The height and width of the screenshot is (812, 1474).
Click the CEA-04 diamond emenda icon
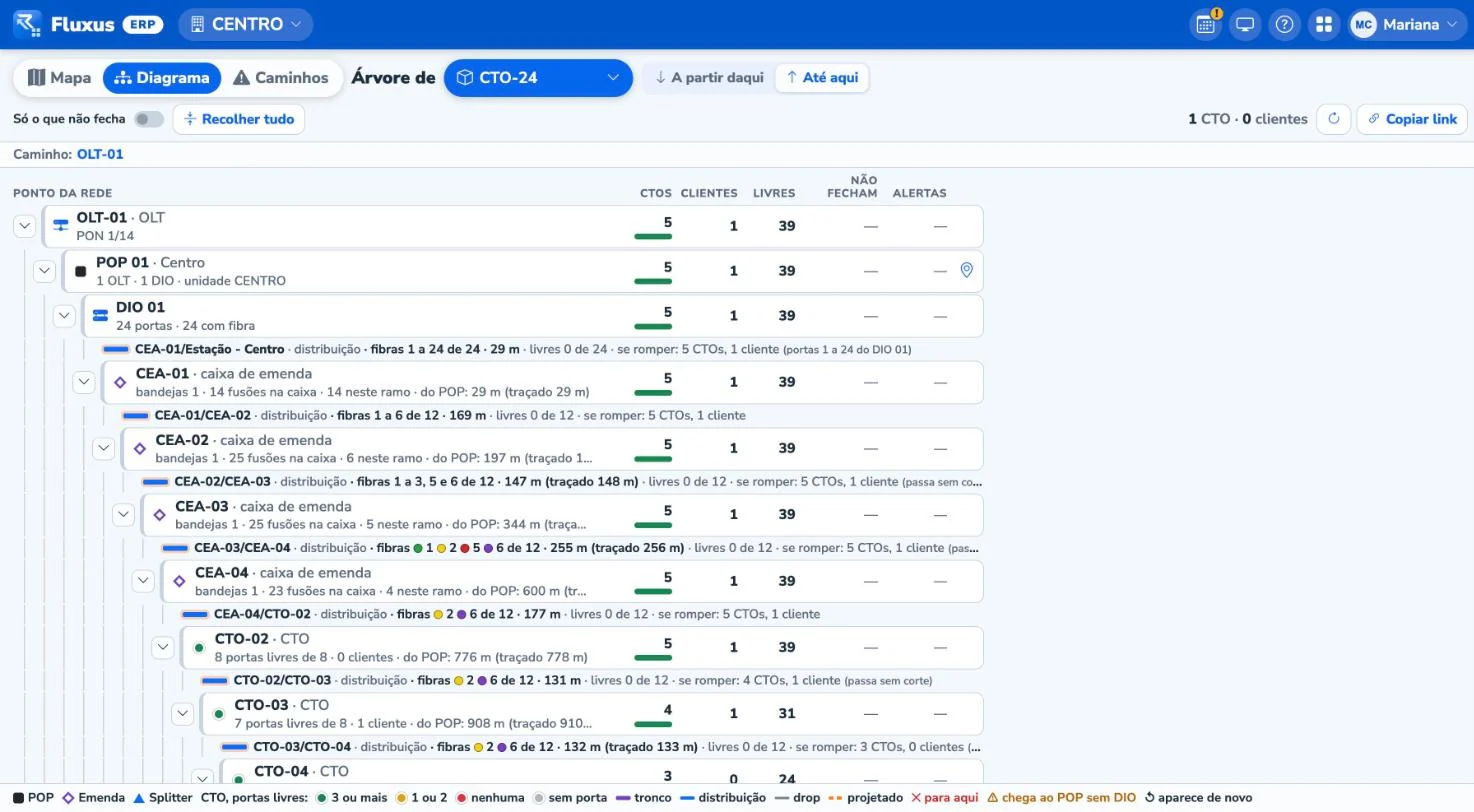tap(179, 581)
